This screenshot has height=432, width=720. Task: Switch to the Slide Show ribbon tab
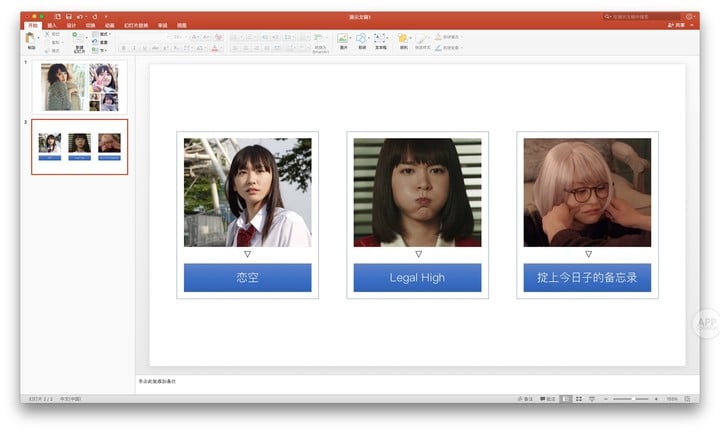point(136,25)
